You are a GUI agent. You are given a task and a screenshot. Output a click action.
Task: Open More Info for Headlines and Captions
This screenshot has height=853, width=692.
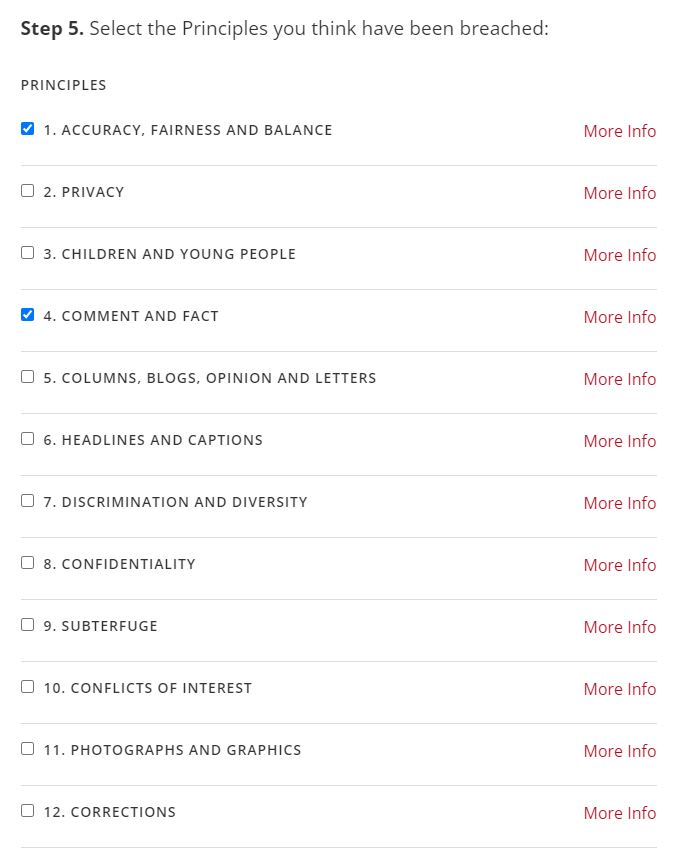[x=620, y=441]
